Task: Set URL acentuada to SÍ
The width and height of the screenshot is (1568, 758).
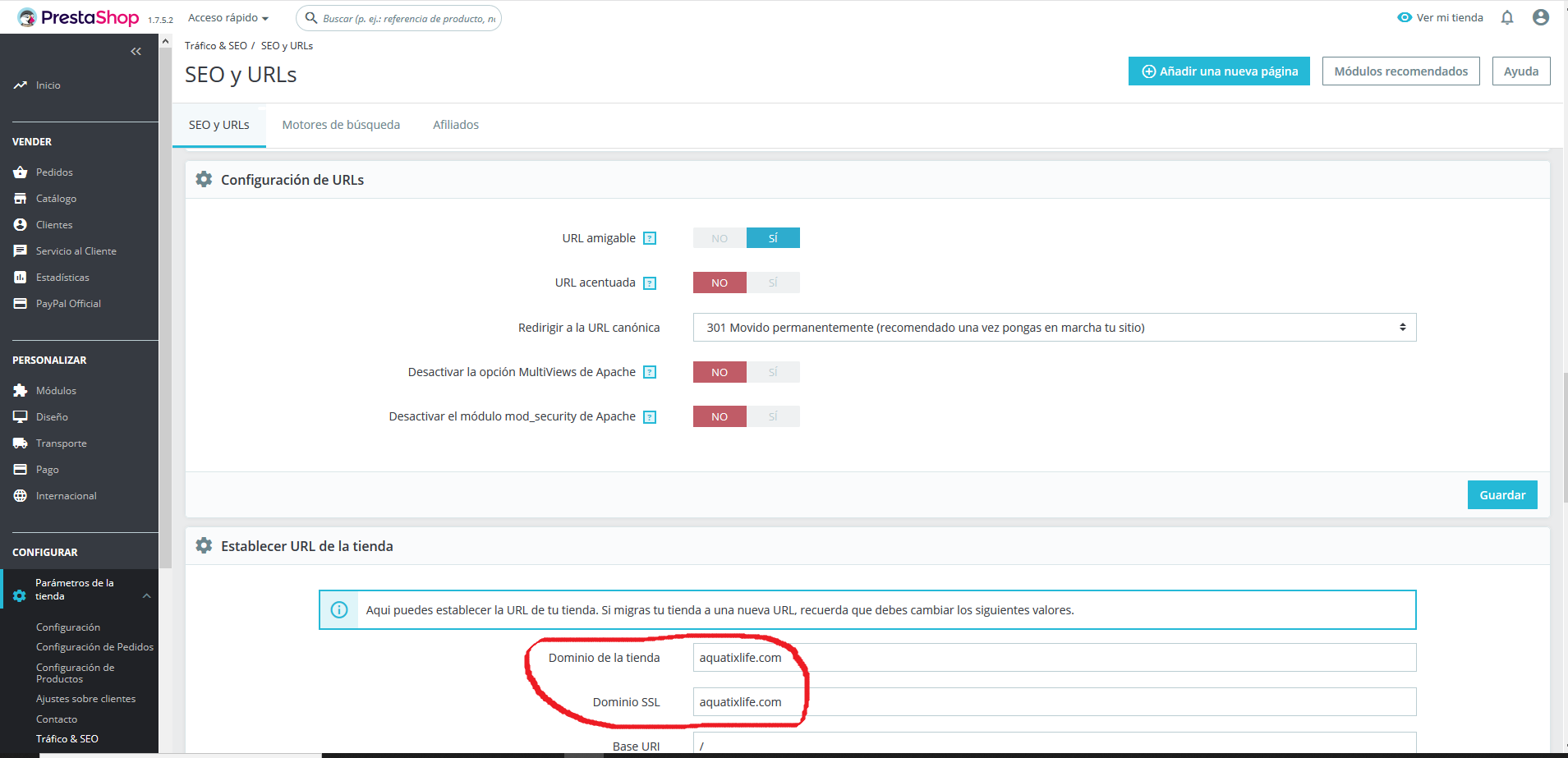Action: (773, 283)
